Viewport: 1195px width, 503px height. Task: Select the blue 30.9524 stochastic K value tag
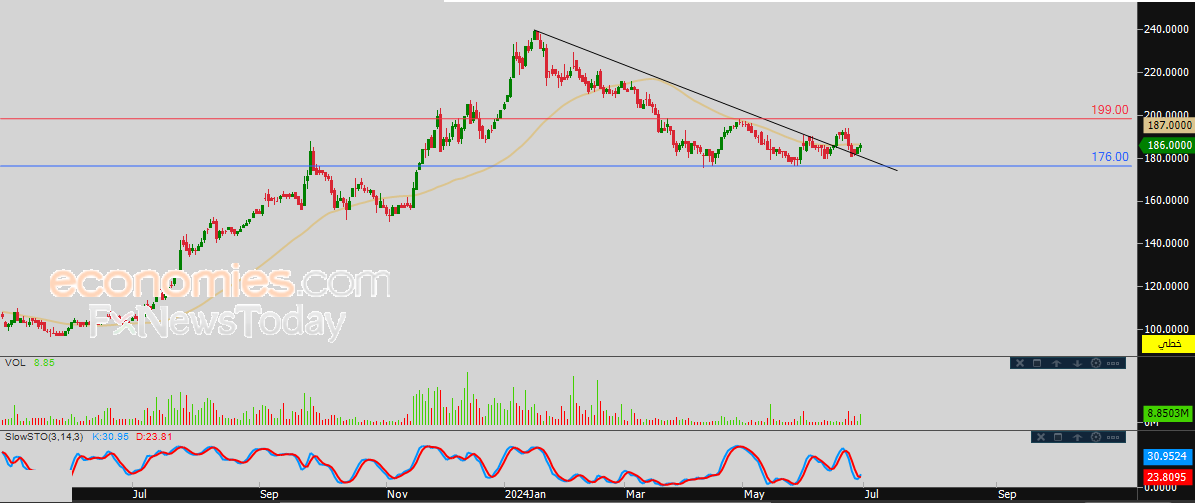(x=1168, y=457)
